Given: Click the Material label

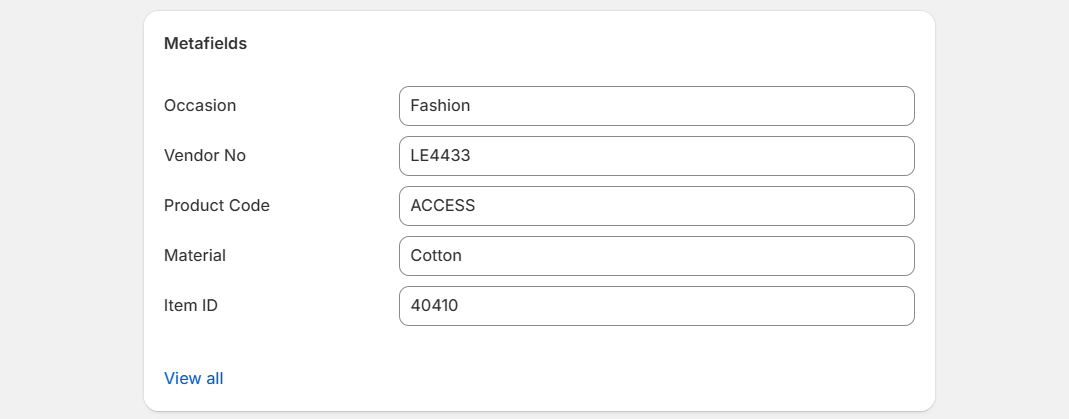Looking at the screenshot, I should 195,255.
